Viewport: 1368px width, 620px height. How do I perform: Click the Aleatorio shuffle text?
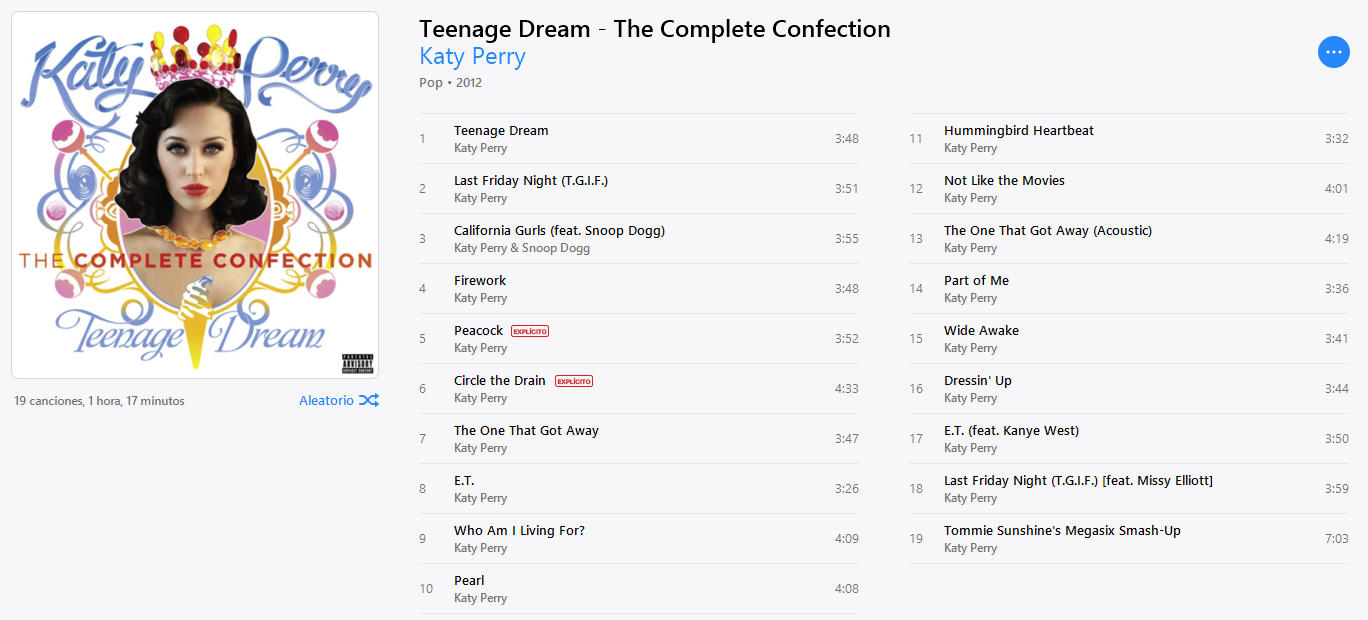pyautogui.click(x=326, y=400)
